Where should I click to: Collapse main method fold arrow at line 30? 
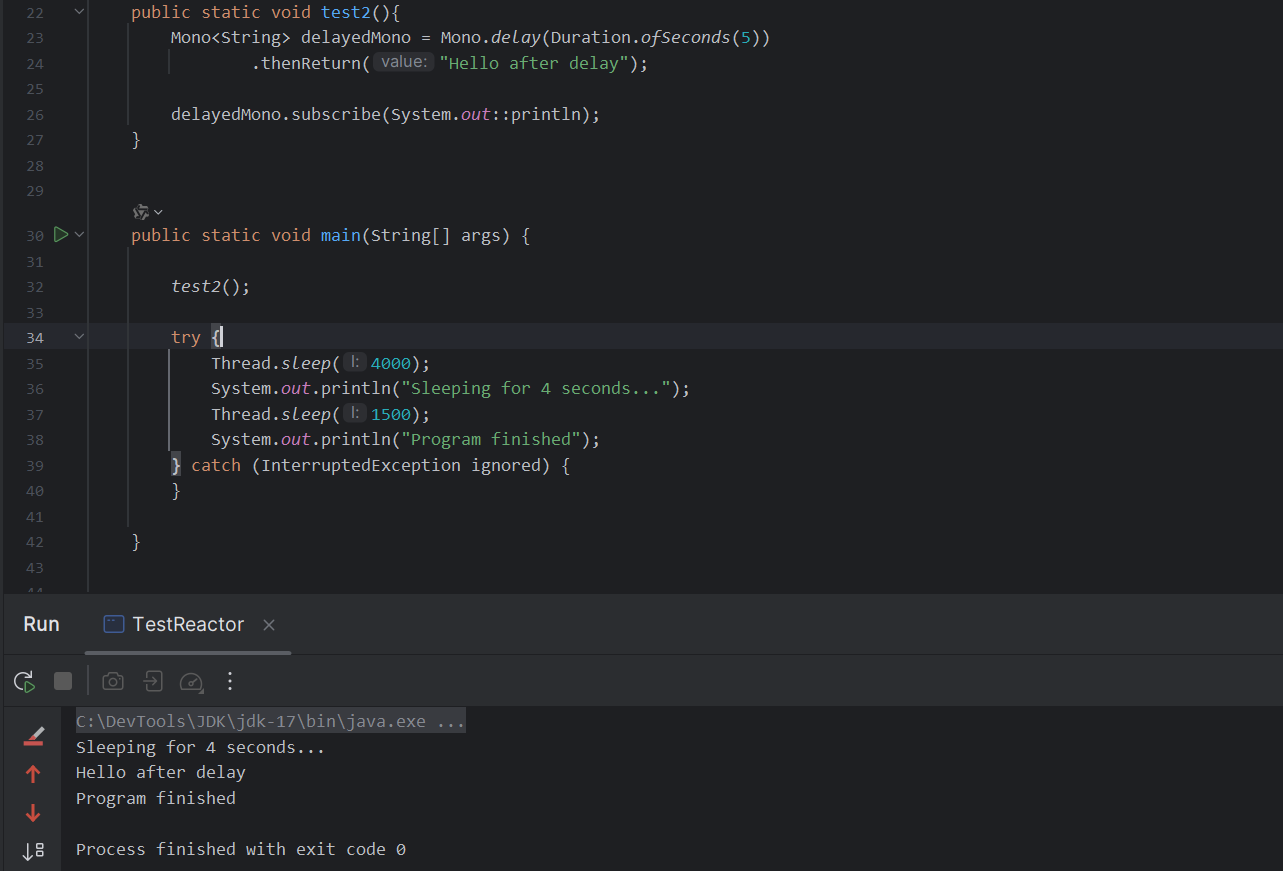pyautogui.click(x=79, y=235)
